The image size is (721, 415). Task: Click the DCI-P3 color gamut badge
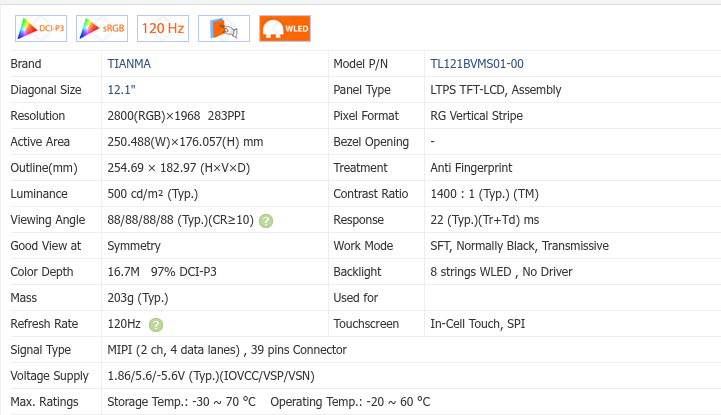click(40, 29)
